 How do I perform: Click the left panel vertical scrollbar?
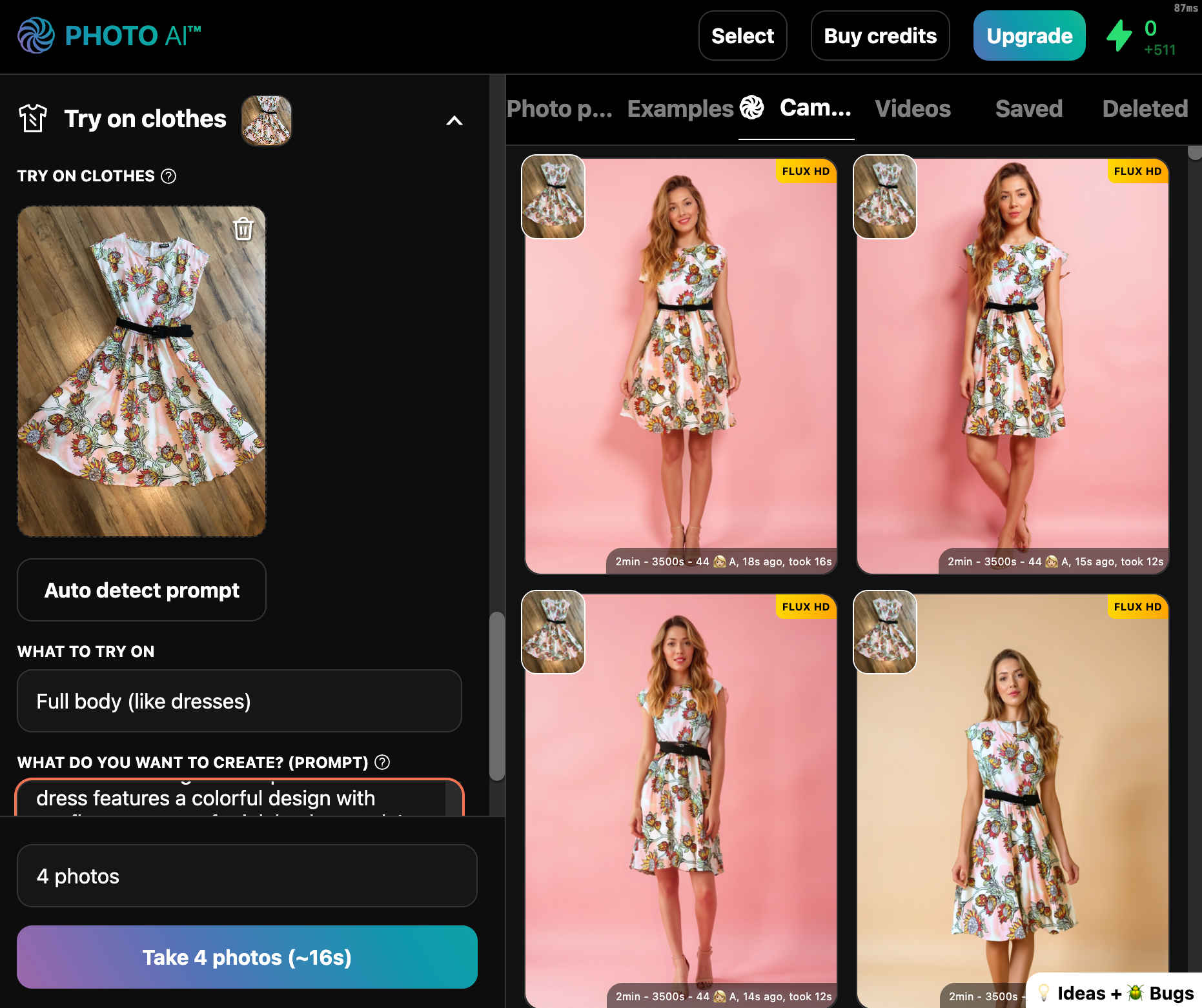(496, 696)
